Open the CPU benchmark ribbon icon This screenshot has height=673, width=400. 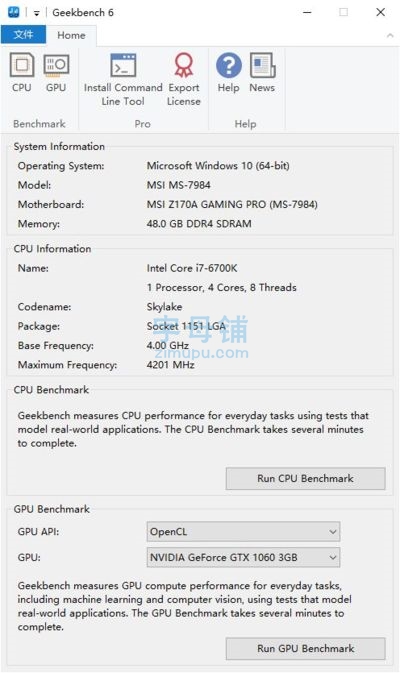[22, 73]
